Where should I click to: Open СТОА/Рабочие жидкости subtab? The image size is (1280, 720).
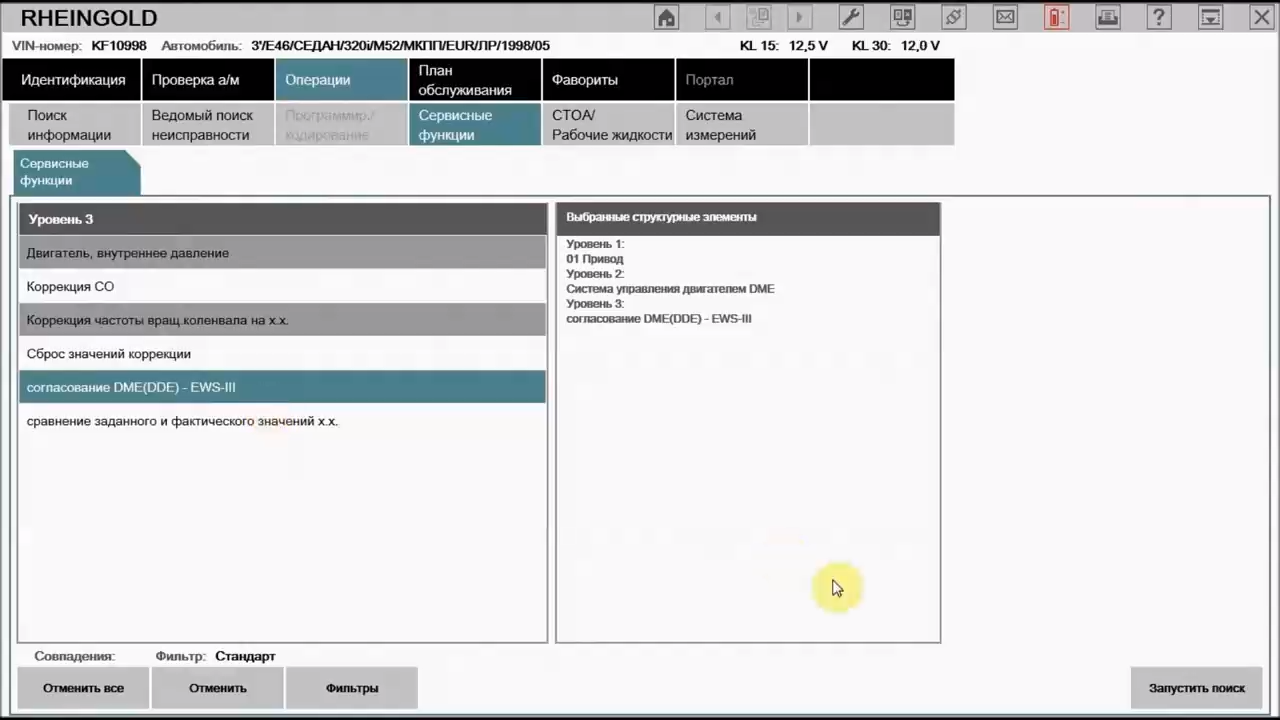(x=608, y=125)
